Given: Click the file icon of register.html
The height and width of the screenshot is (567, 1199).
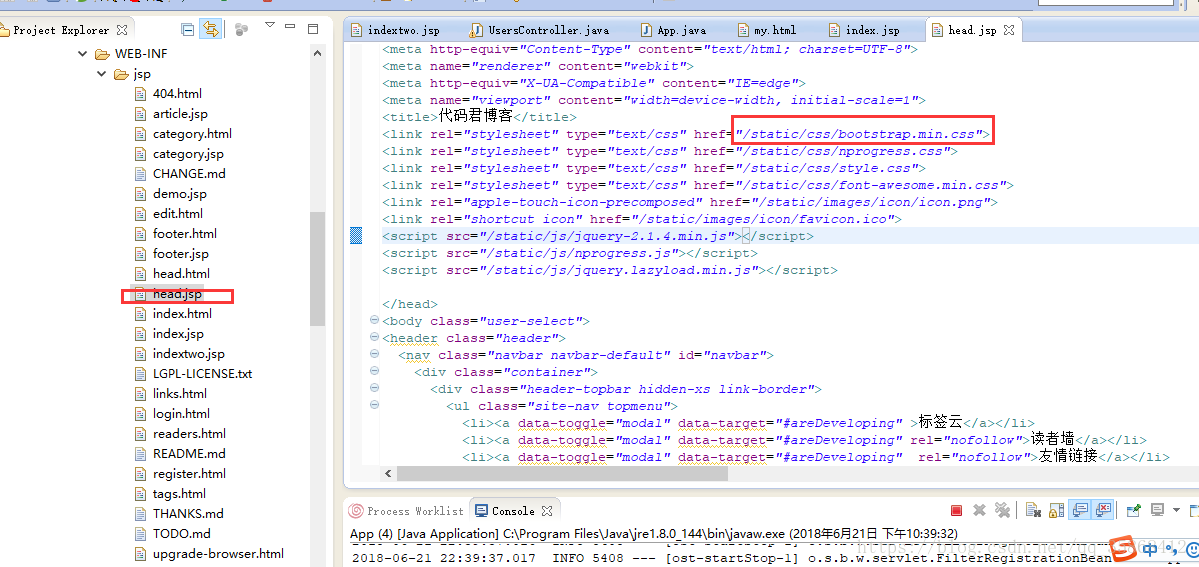Looking at the screenshot, I should click(x=139, y=473).
